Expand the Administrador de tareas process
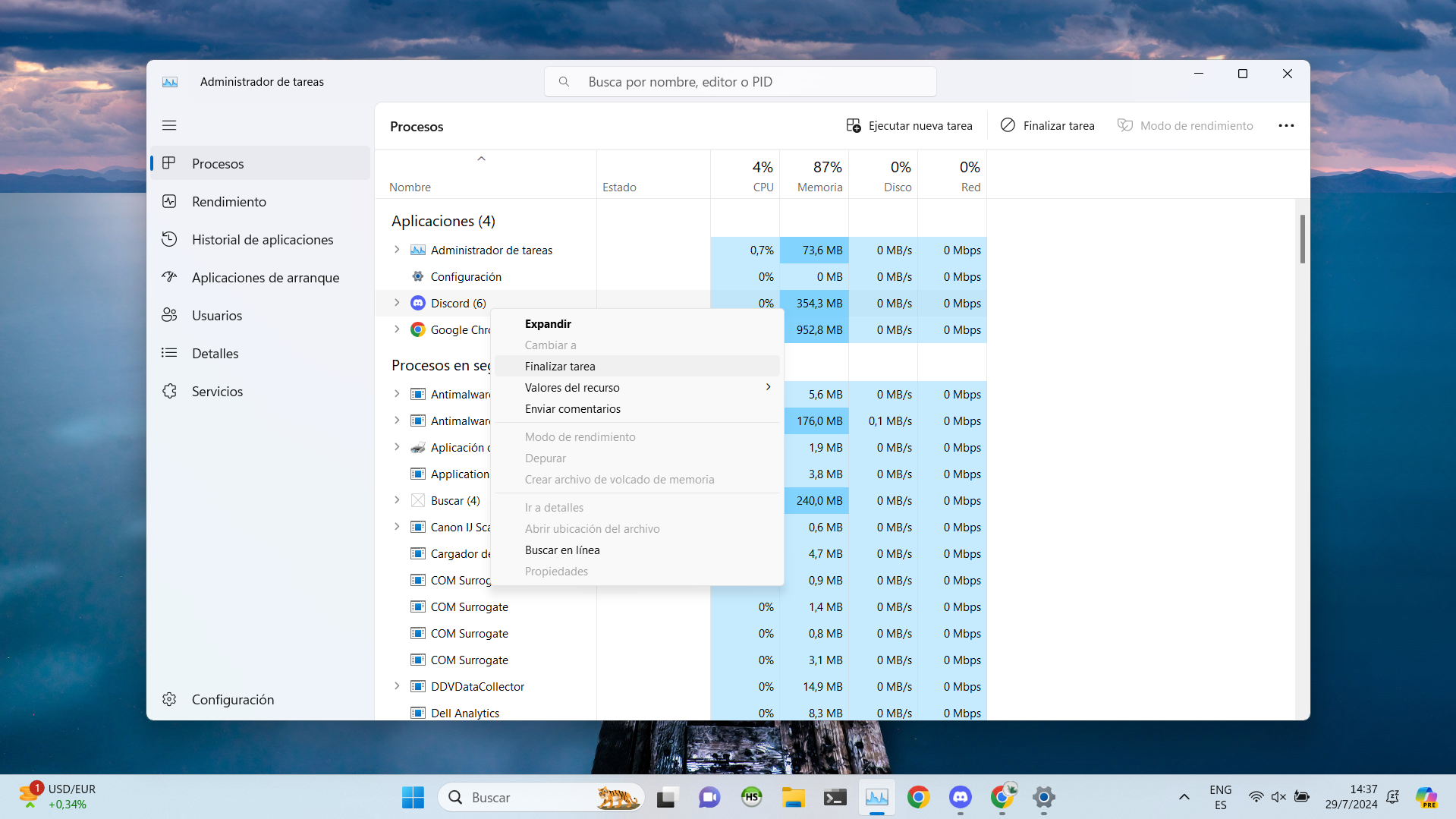Image resolution: width=1456 pixels, height=819 pixels. tap(397, 250)
